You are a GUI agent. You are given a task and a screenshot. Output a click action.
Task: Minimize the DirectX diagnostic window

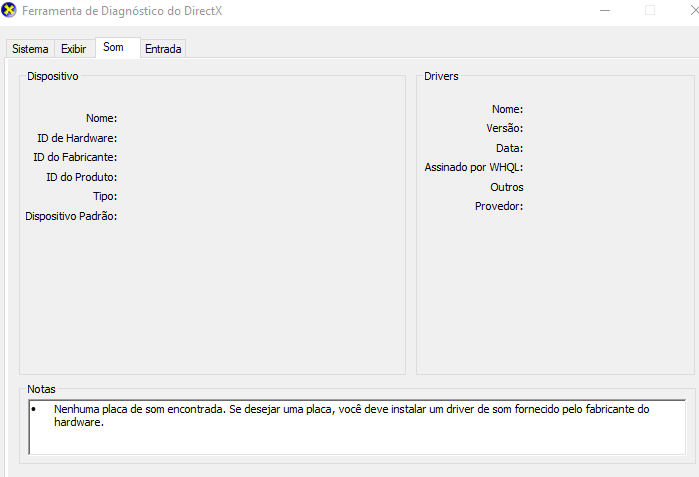pos(605,10)
